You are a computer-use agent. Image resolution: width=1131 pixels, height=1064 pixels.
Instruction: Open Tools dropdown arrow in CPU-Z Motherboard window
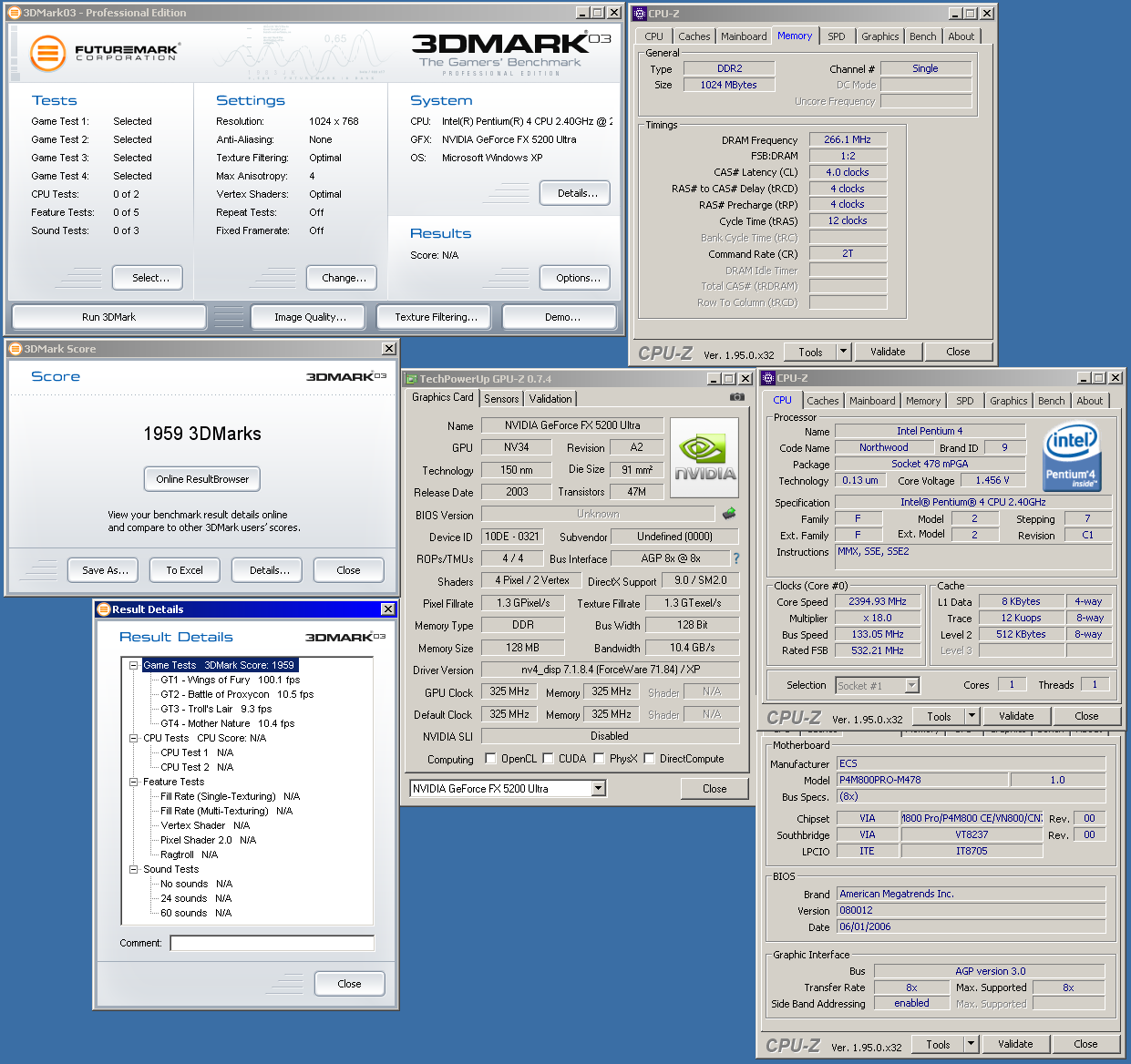tap(971, 1044)
